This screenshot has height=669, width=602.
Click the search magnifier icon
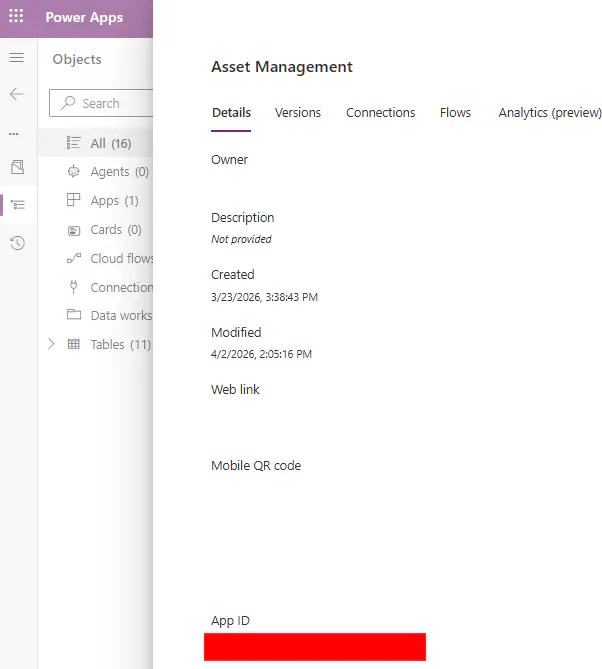click(68, 103)
